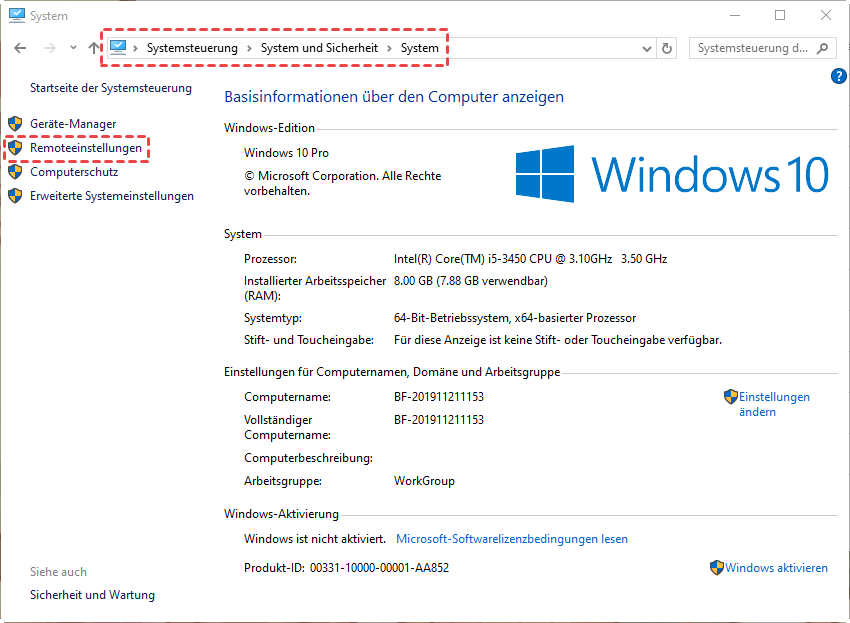Click the search magnifier icon
850x623 pixels.
823,48
